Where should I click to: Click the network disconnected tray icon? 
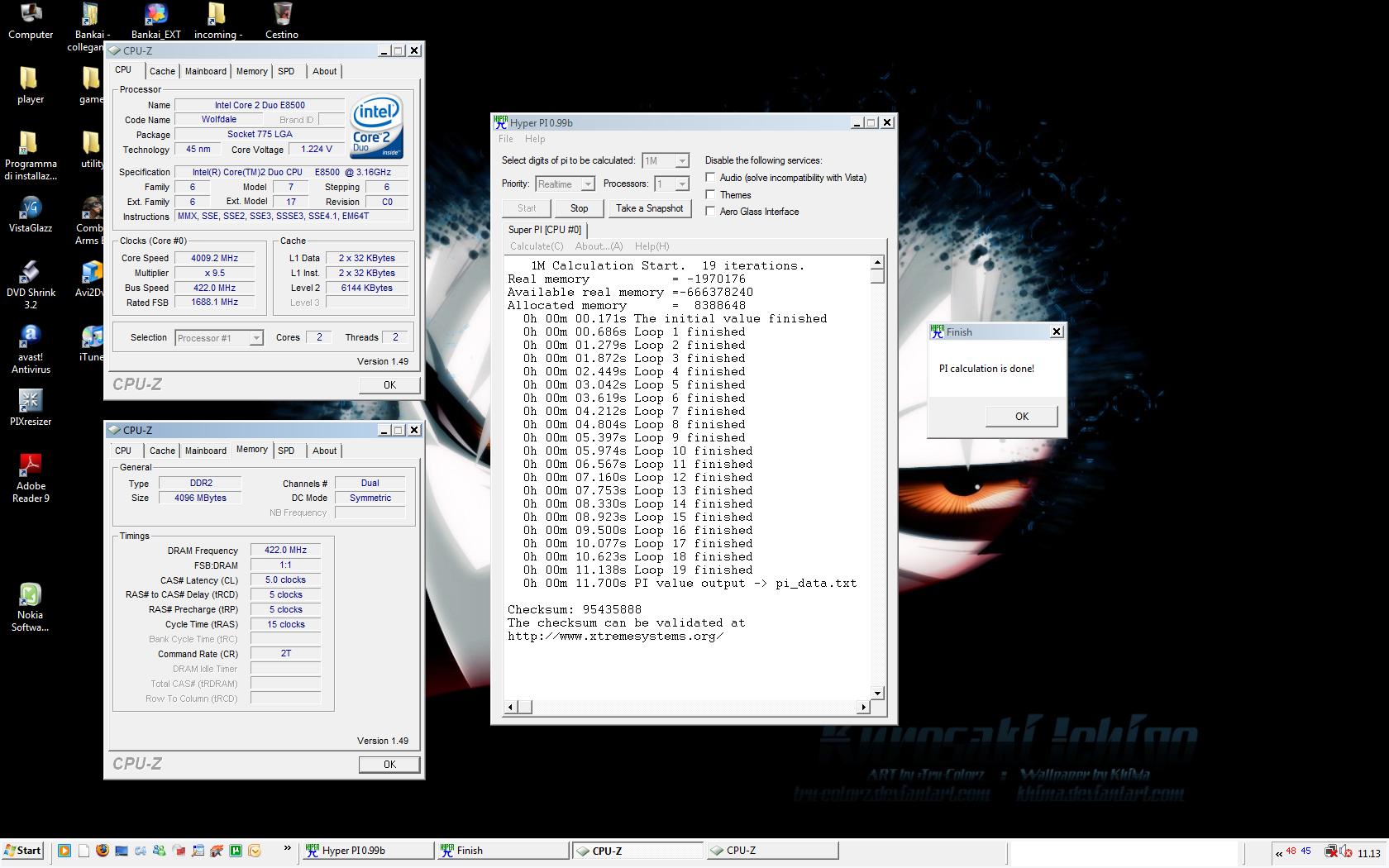[x=1330, y=852]
